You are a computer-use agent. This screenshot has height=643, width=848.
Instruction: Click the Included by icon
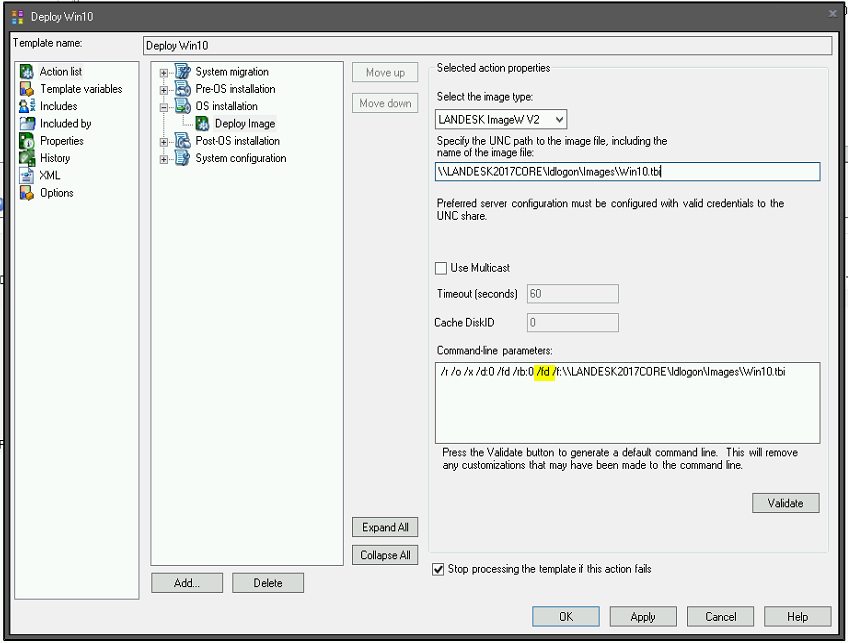(x=26, y=123)
